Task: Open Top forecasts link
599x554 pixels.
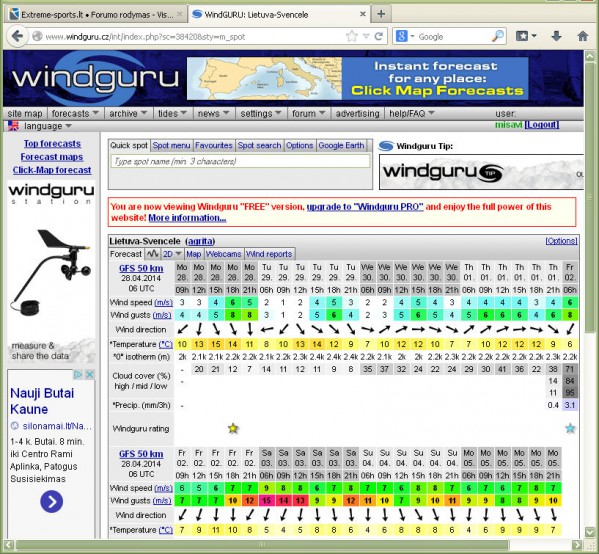Action: (52, 144)
